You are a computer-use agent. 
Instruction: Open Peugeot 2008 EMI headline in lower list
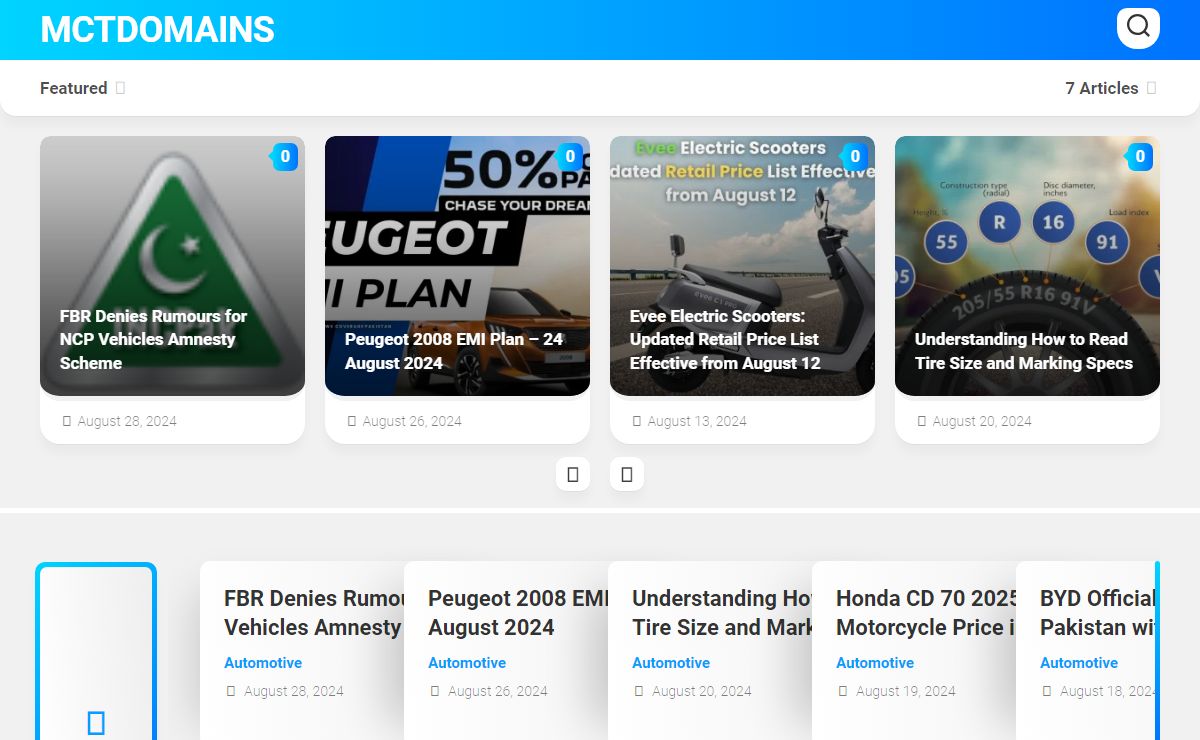(518, 613)
